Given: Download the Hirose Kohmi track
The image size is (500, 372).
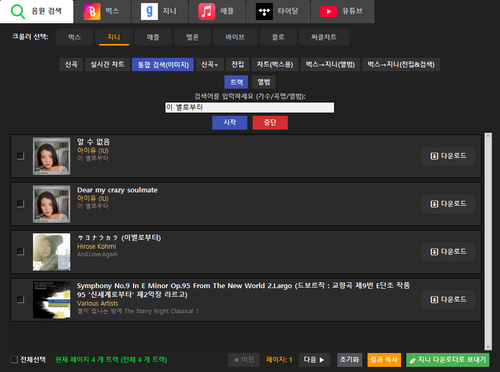Looking at the screenshot, I should [448, 252].
